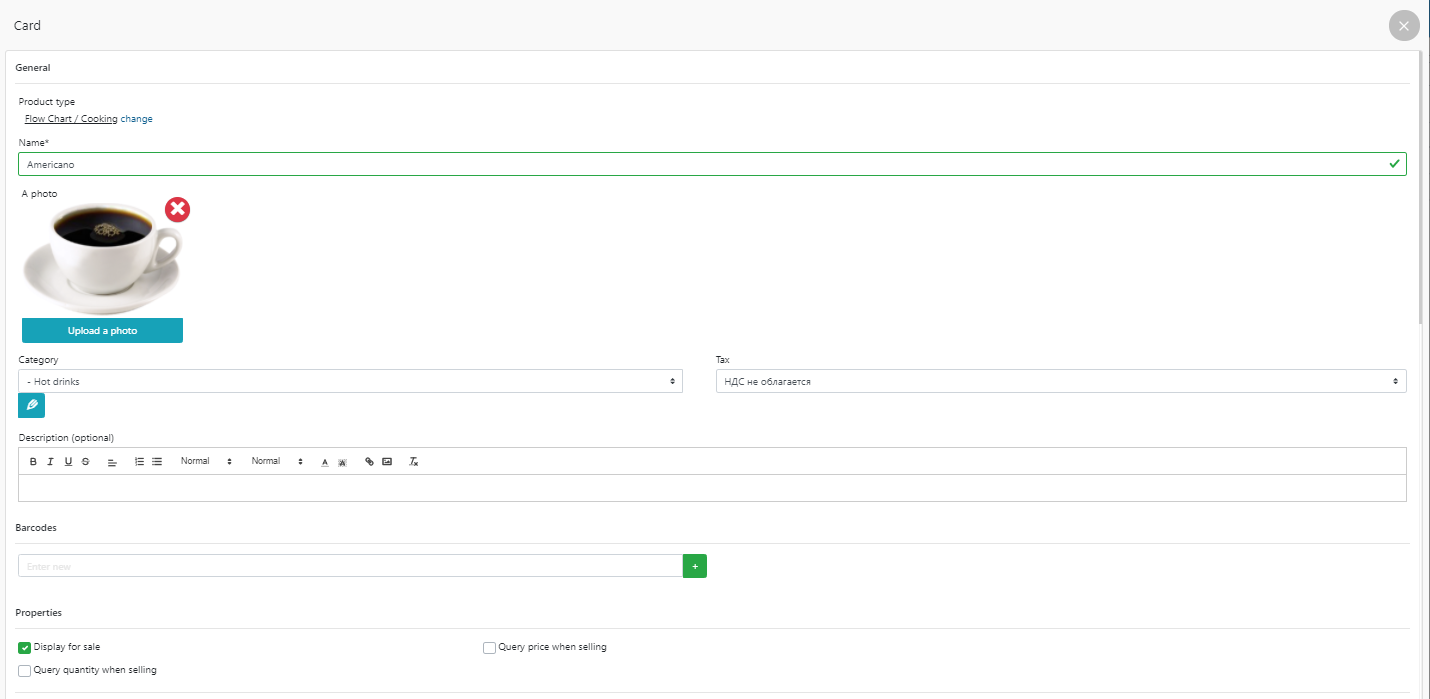Viewport: 1430px width, 699px height.
Task: Open the text alignment dropdown
Action: click(x=112, y=462)
